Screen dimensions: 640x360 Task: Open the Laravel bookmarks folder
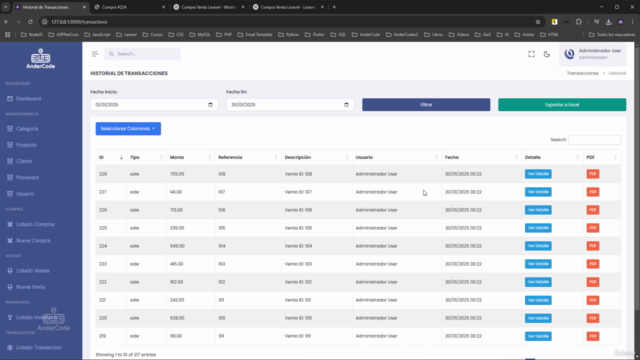point(127,35)
